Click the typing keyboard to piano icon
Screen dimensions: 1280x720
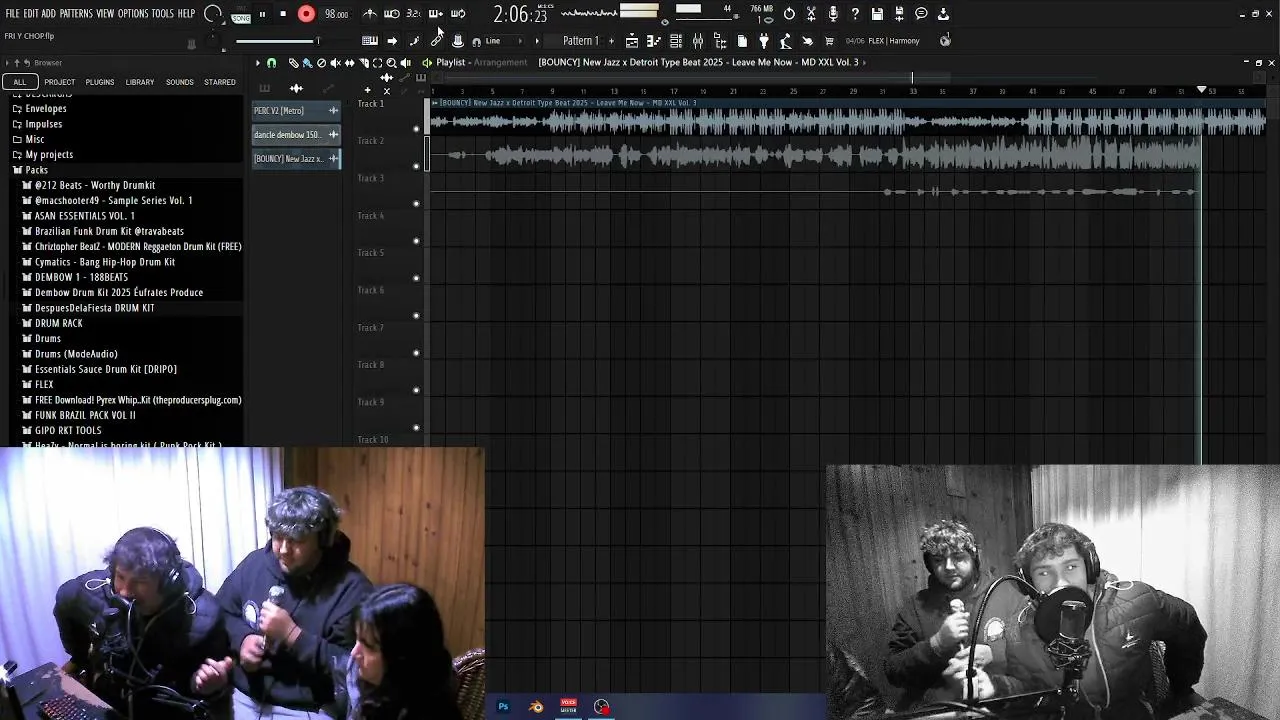370,41
